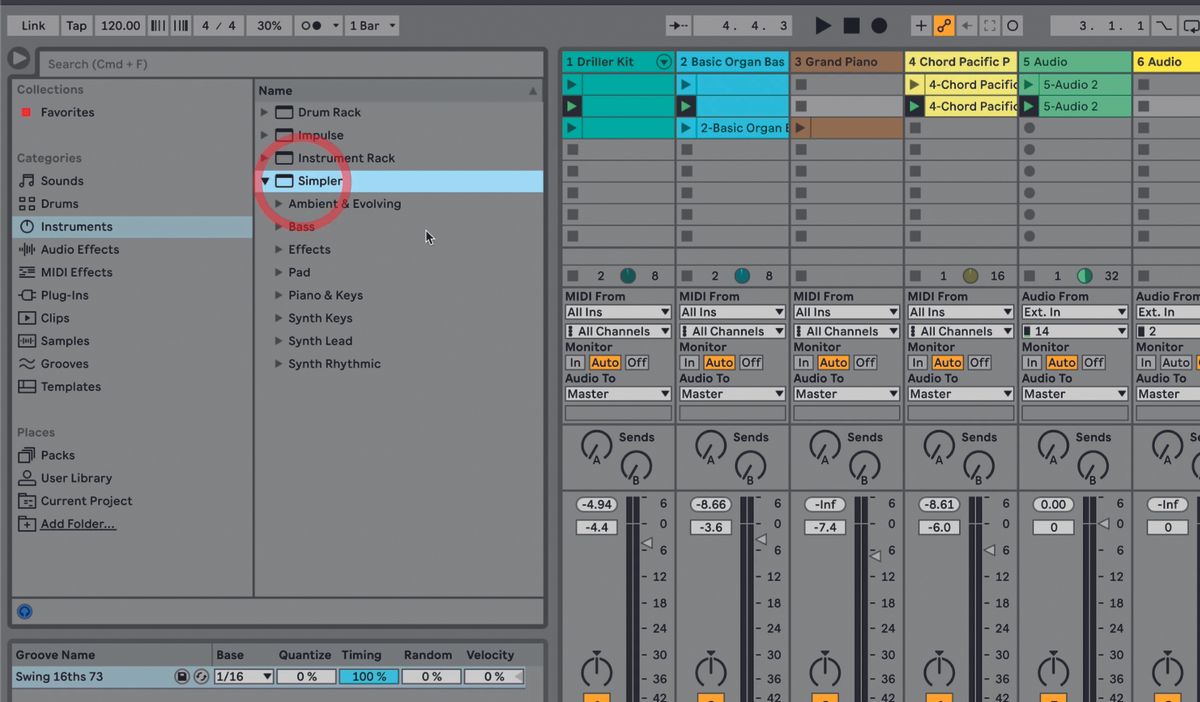
Task: Click the browser Search field
Action: (x=290, y=64)
